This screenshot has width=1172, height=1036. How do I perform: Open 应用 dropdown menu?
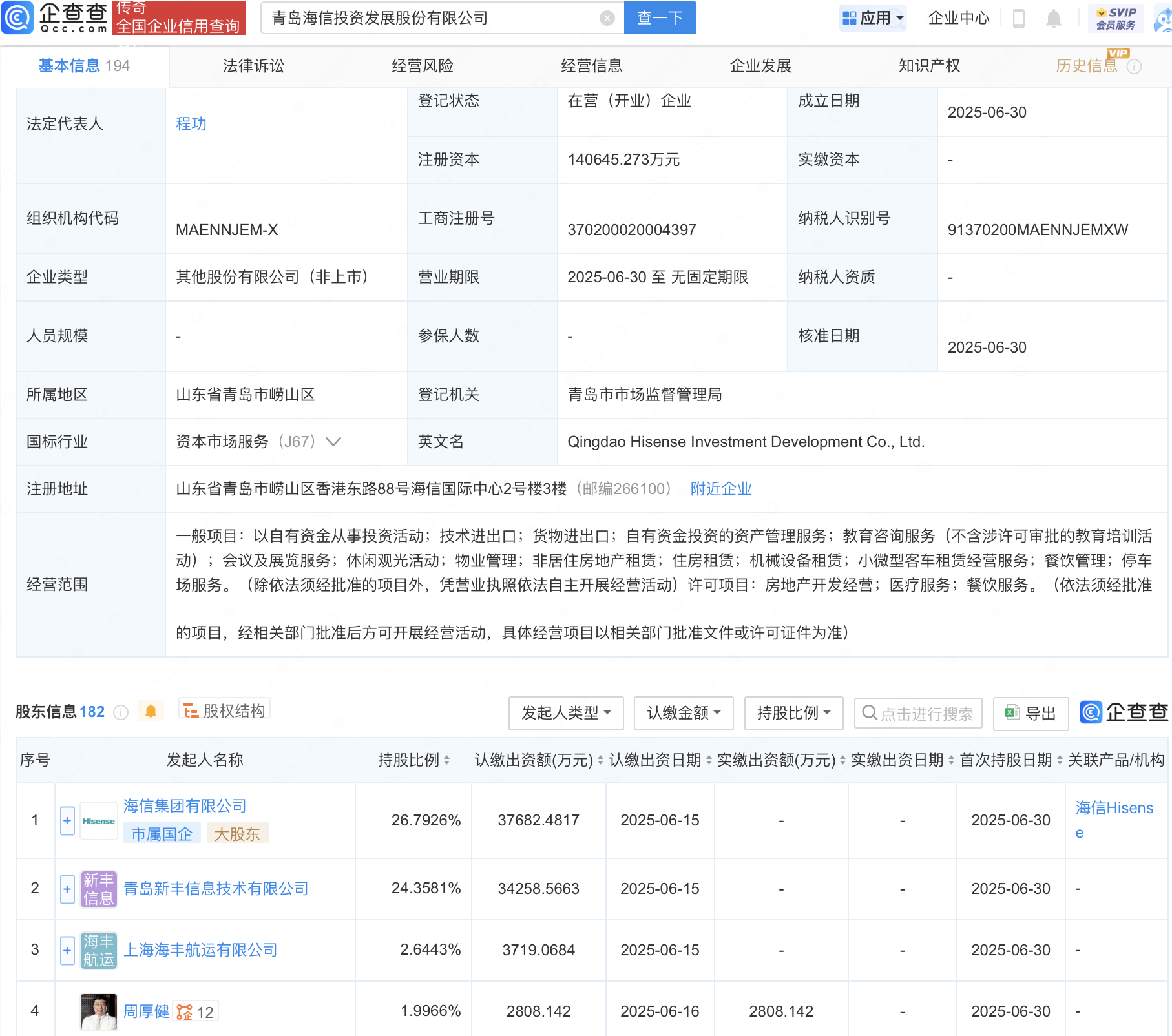(874, 18)
